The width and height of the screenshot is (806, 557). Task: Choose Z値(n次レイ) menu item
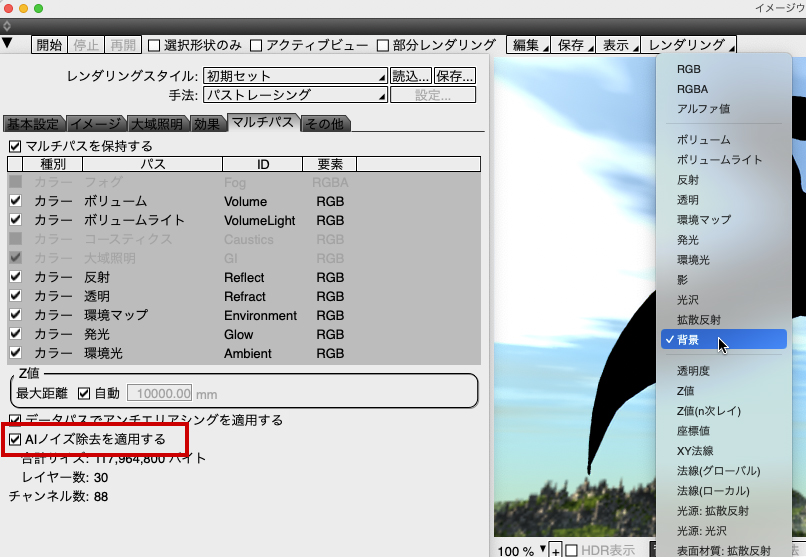[724, 411]
